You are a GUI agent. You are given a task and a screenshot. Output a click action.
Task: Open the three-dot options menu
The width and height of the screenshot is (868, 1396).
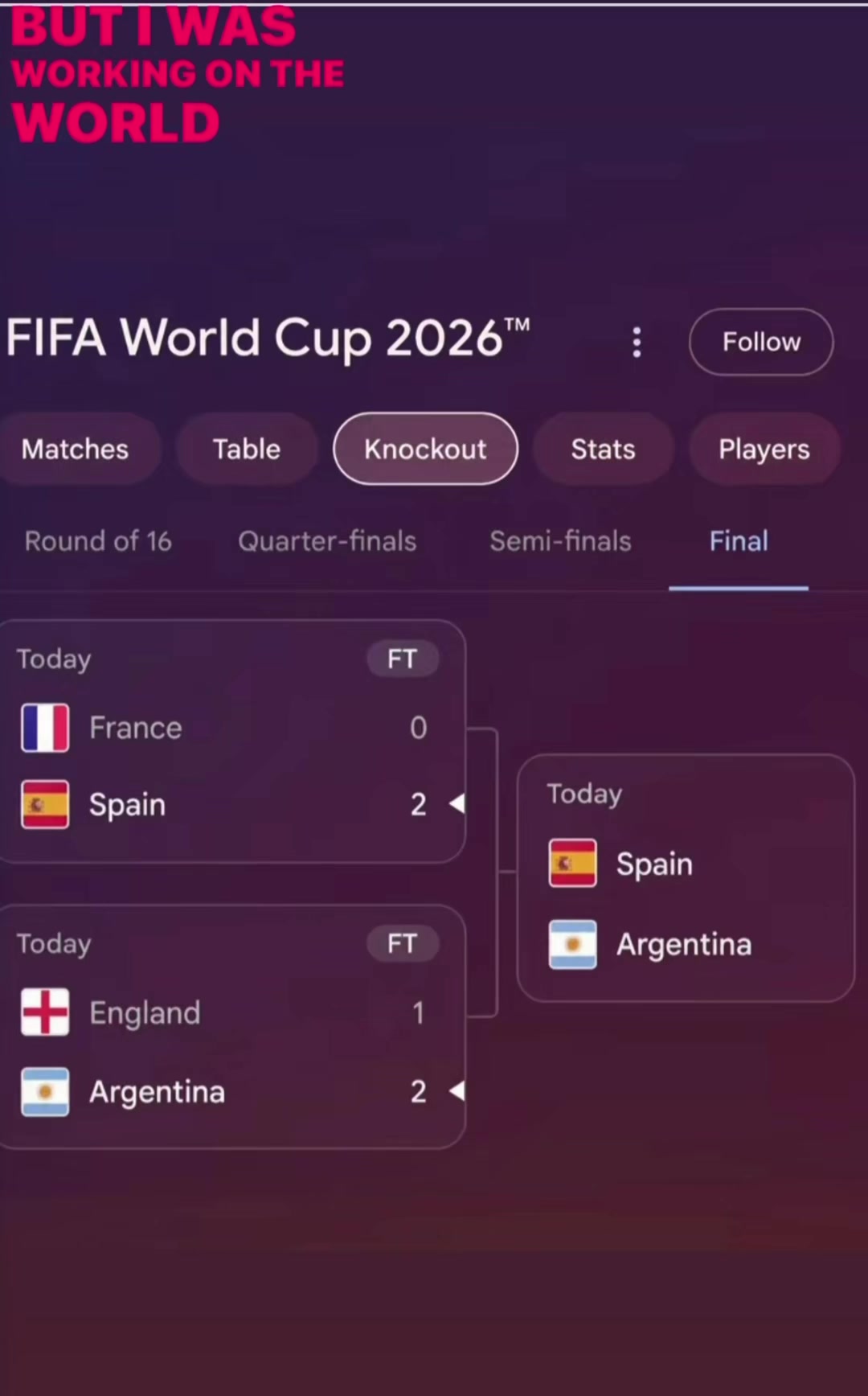637,342
